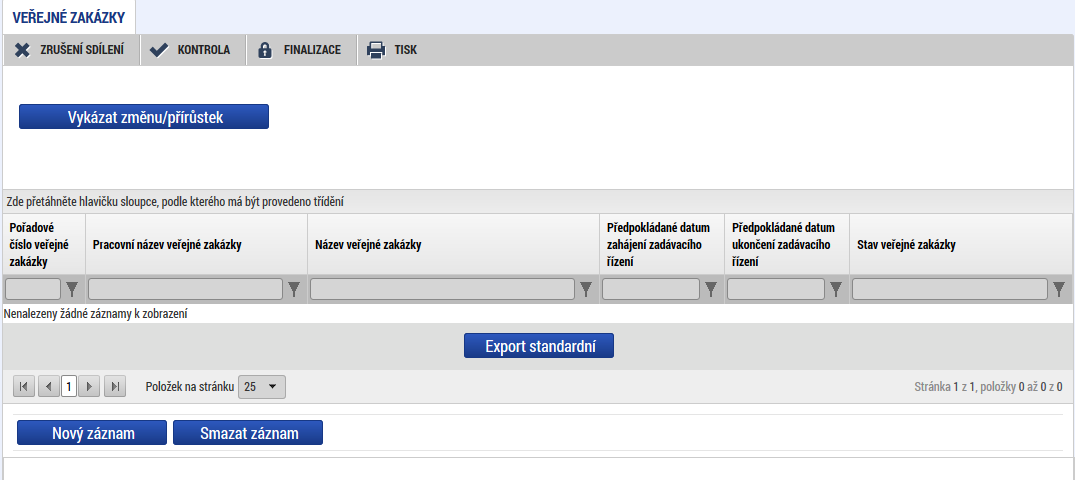The width and height of the screenshot is (1075, 480).
Task: Click filter funnel for datum ukončení column
Action: pos(836,290)
